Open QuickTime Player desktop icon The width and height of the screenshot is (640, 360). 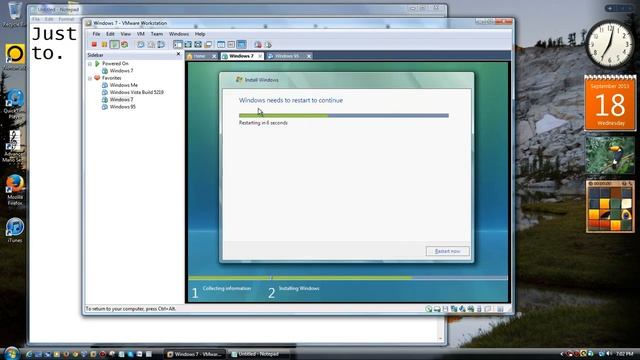click(15, 104)
